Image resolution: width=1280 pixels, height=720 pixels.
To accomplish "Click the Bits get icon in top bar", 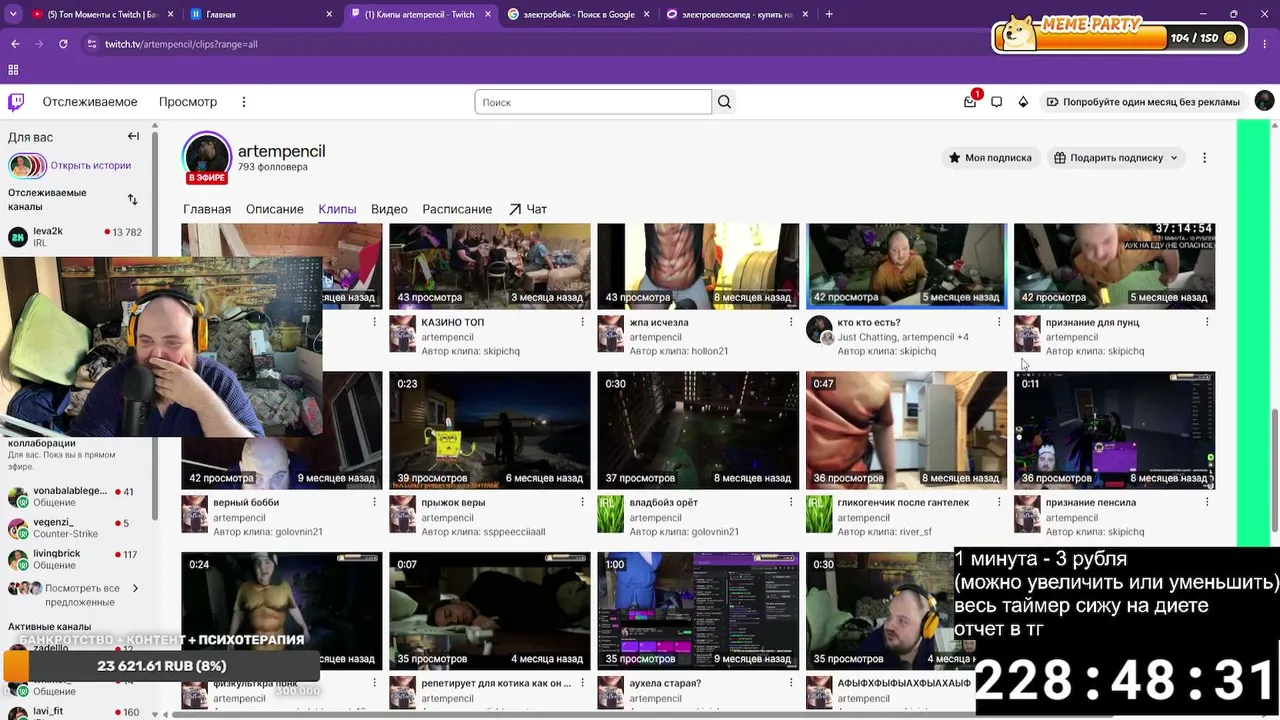I will (x=1023, y=102).
